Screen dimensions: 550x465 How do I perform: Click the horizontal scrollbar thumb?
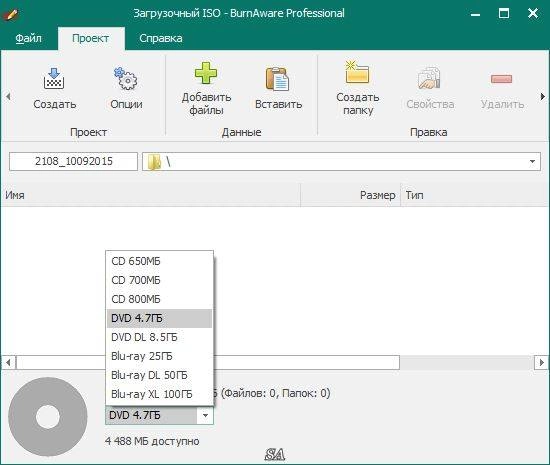coord(208,362)
